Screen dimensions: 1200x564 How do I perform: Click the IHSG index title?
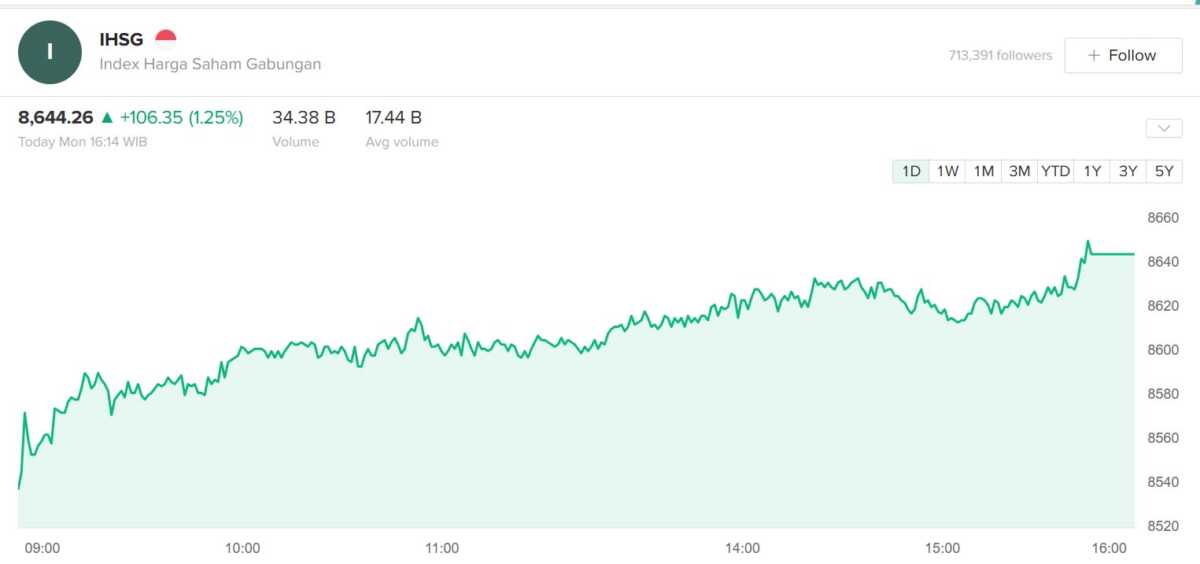coord(121,40)
